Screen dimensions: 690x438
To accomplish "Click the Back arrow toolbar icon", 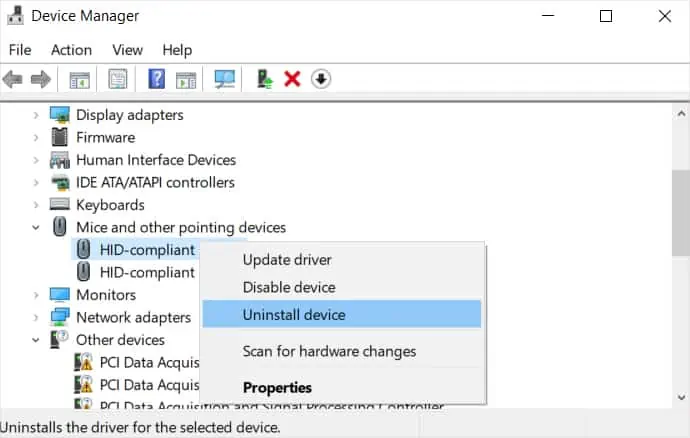I will pos(12,80).
